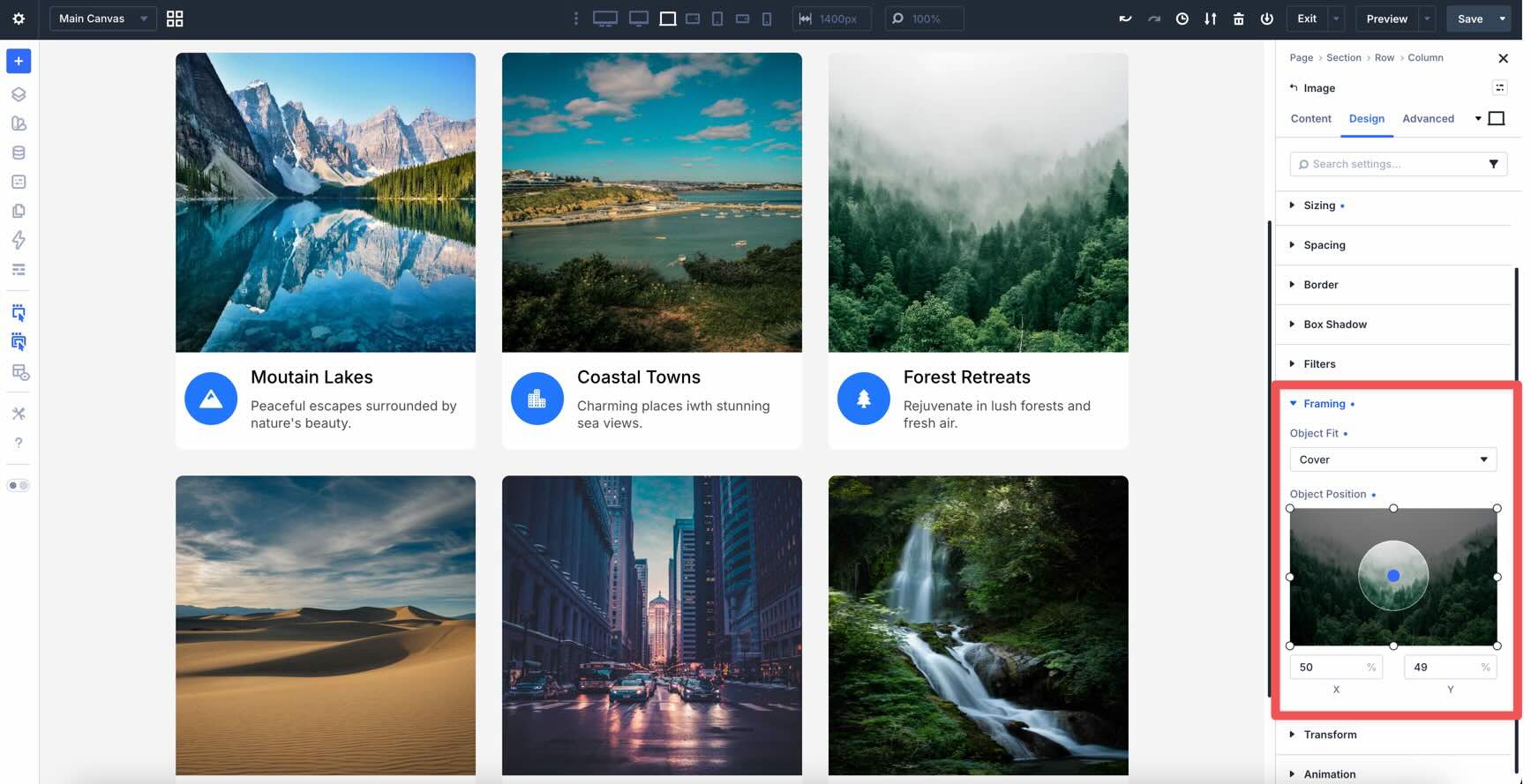Screen dimensions: 1531x784
Task: Open the Save button dropdown arrow
Action: [x=1503, y=19]
